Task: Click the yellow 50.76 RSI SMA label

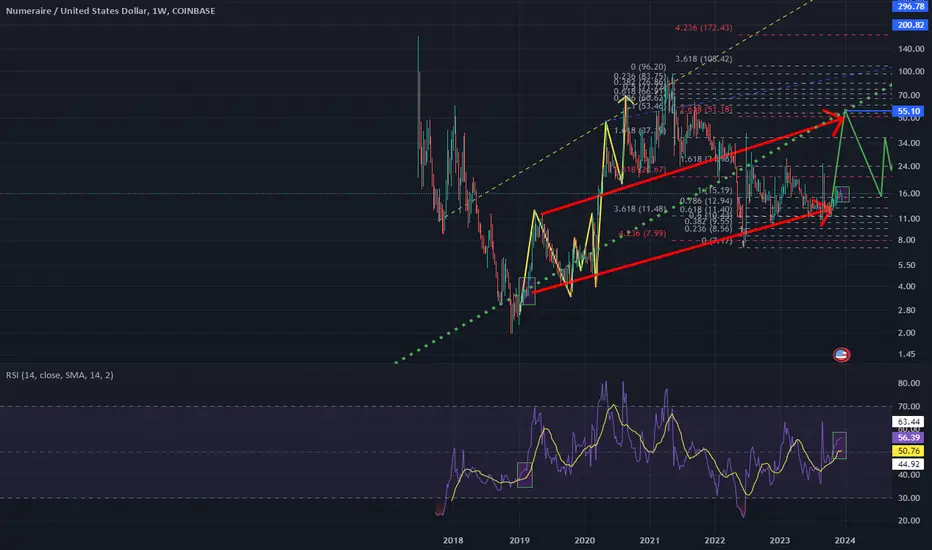Action: [x=908, y=451]
